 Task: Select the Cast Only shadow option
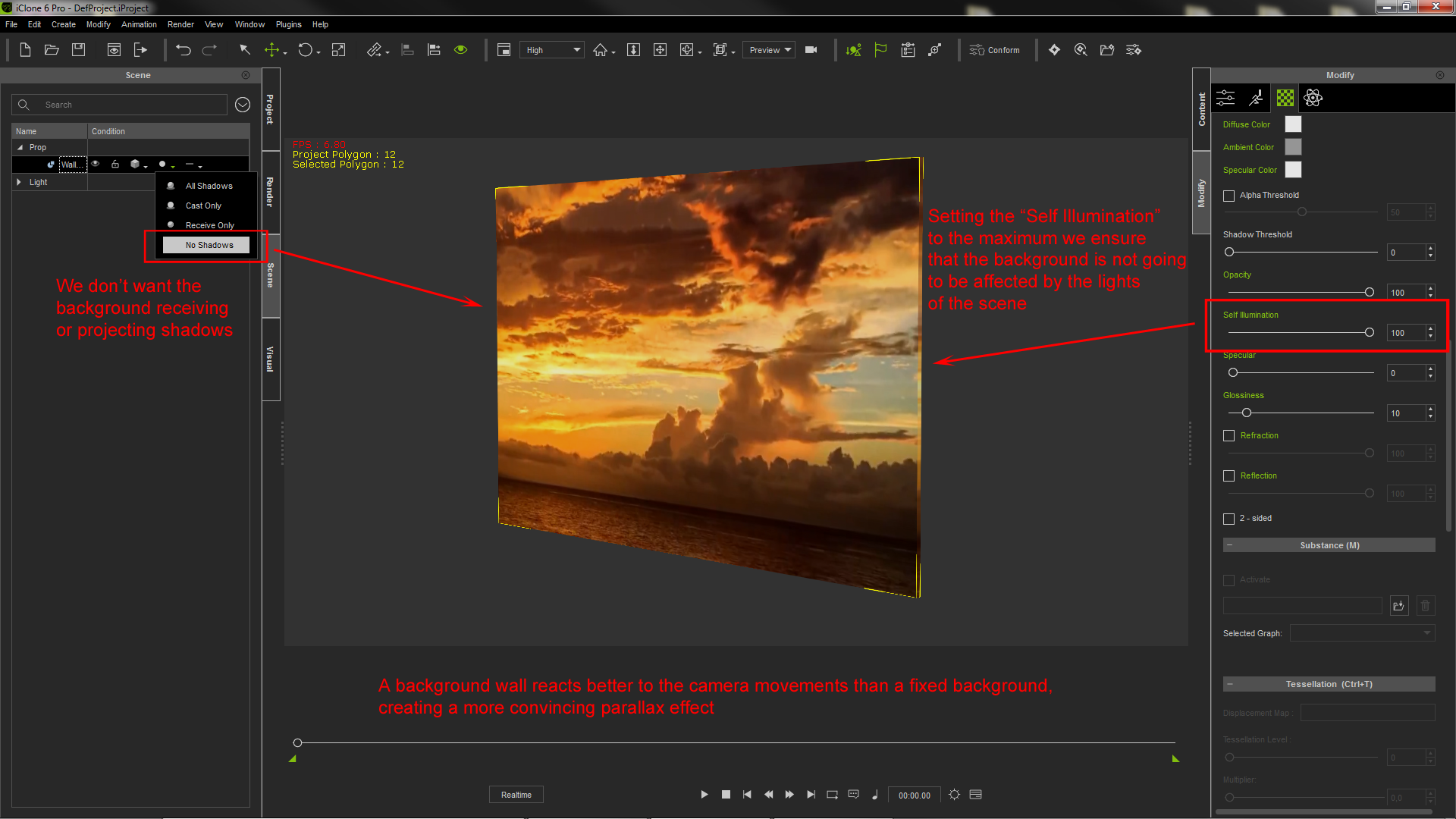point(203,206)
